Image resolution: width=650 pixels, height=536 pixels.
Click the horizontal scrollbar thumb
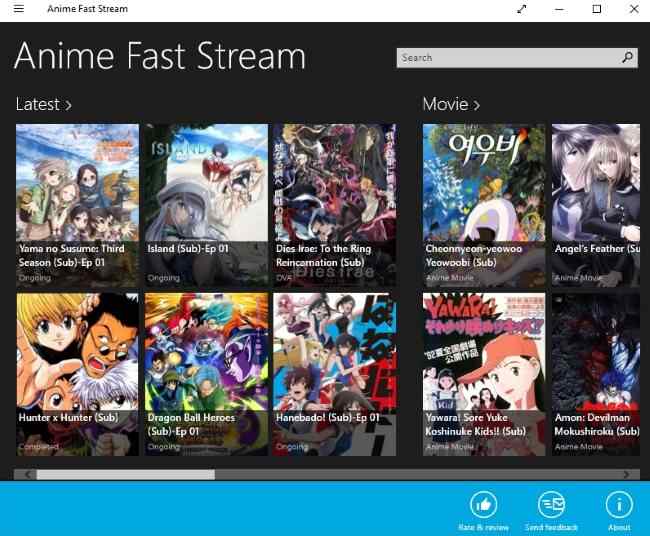126,474
